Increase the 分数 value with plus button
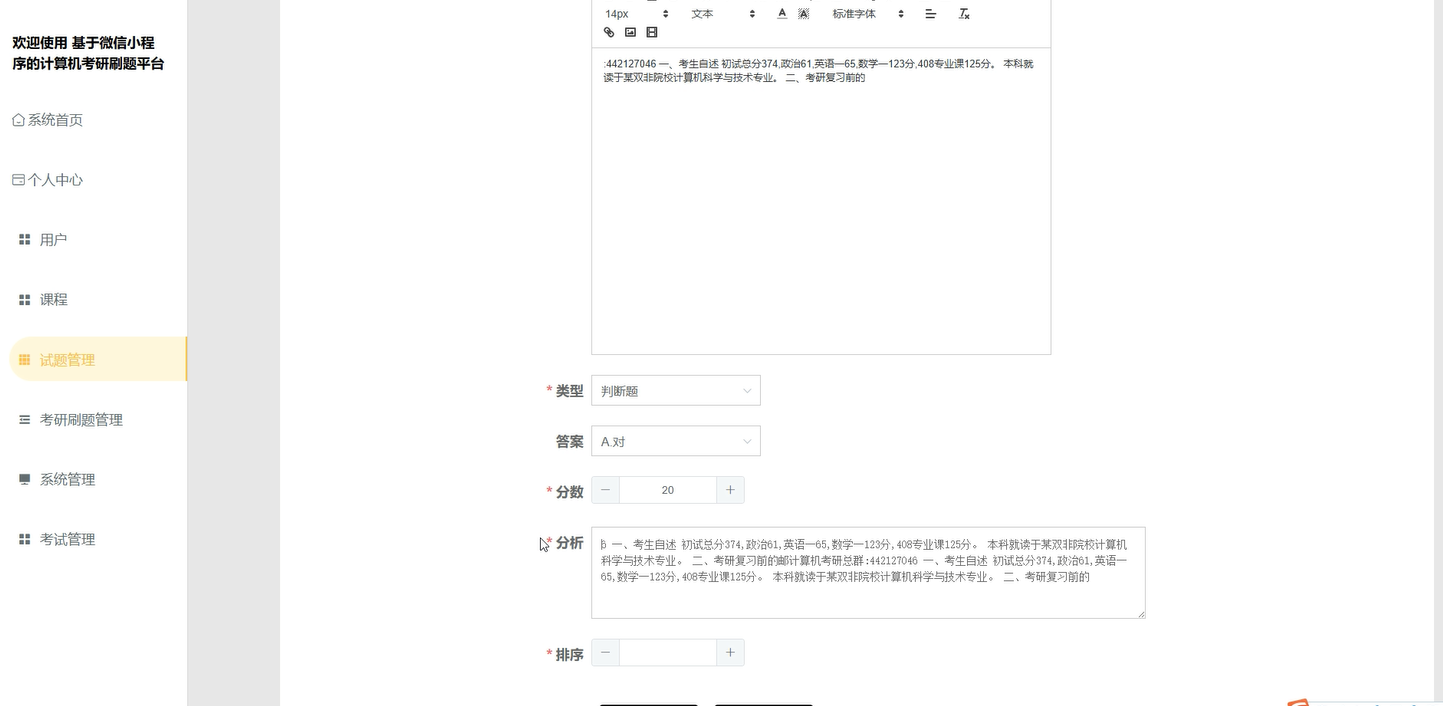 (x=730, y=489)
